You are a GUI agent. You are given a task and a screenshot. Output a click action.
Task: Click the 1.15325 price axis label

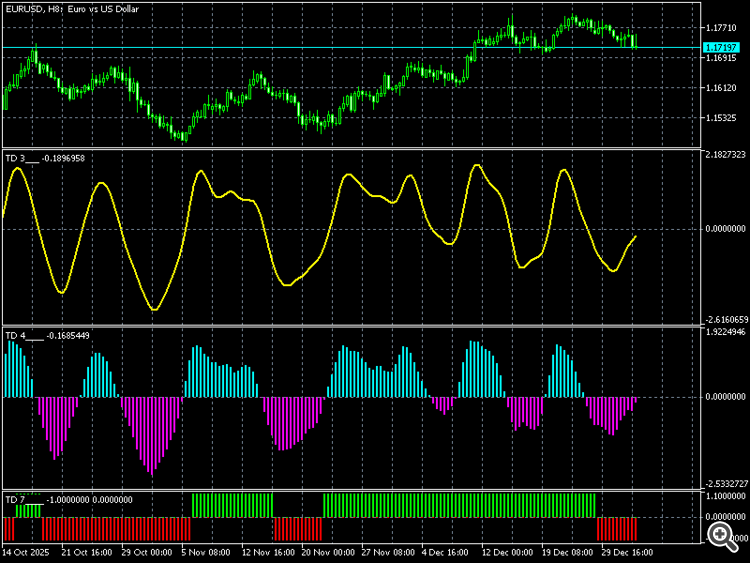[721, 118]
